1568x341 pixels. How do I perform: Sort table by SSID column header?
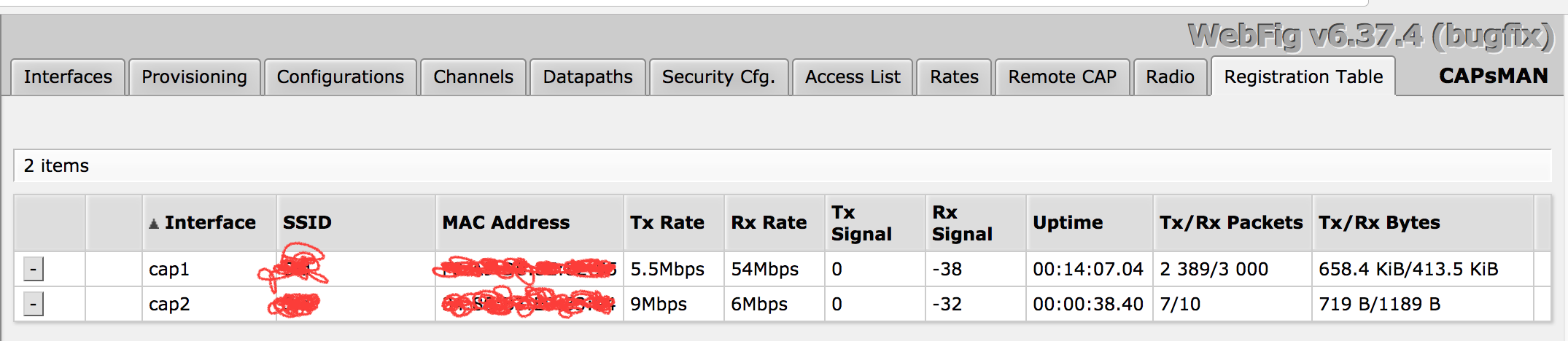pyautogui.click(x=307, y=223)
